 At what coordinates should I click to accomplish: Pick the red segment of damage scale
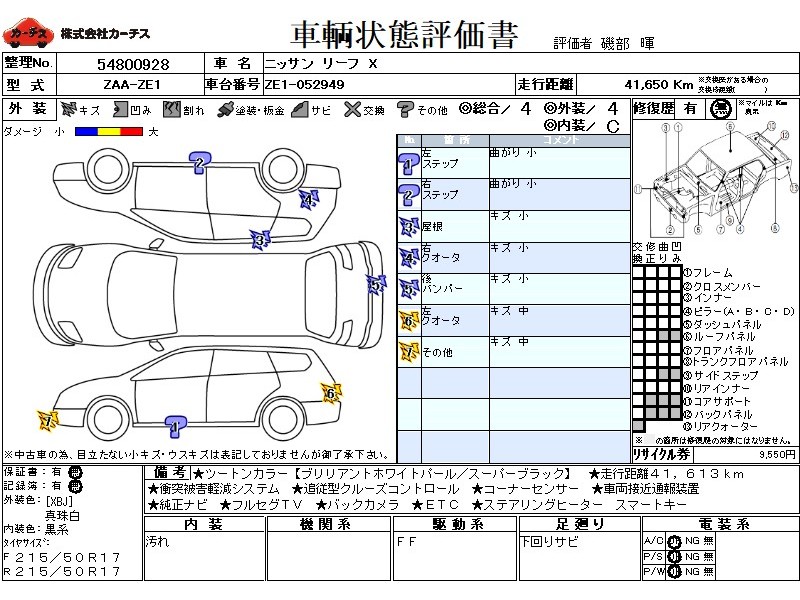tap(132, 132)
